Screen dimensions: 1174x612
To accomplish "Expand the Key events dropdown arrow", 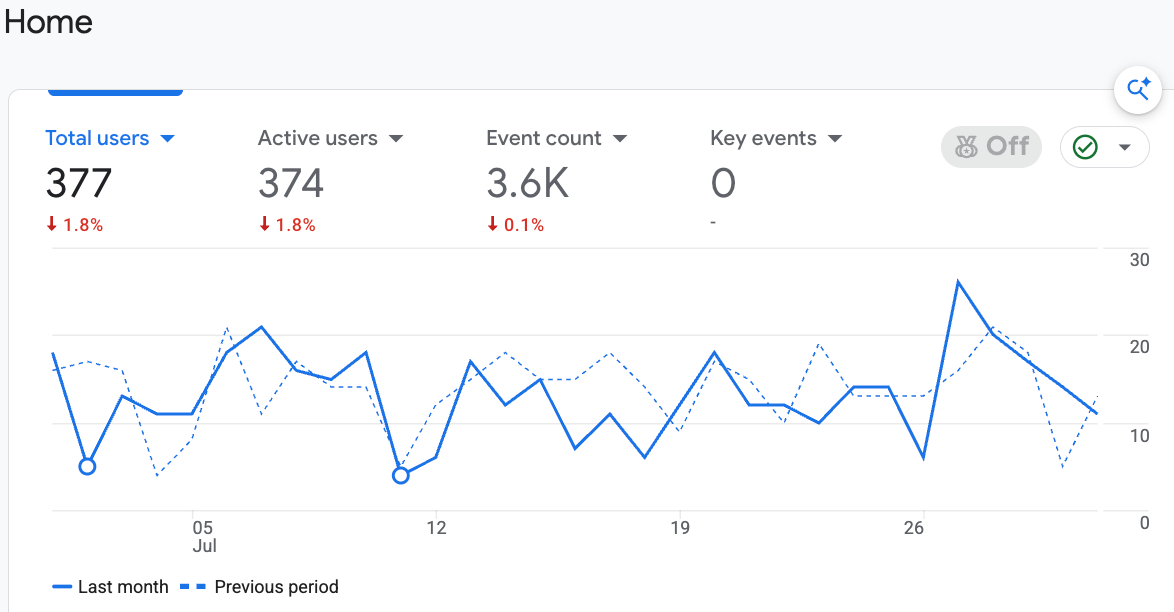I will coord(836,139).
